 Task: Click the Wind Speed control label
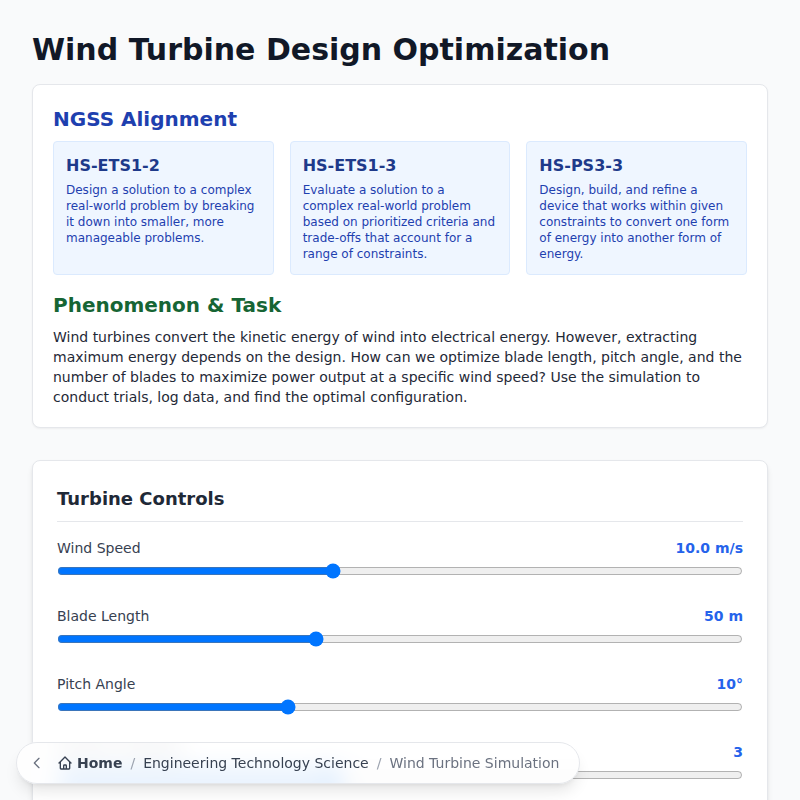click(99, 548)
